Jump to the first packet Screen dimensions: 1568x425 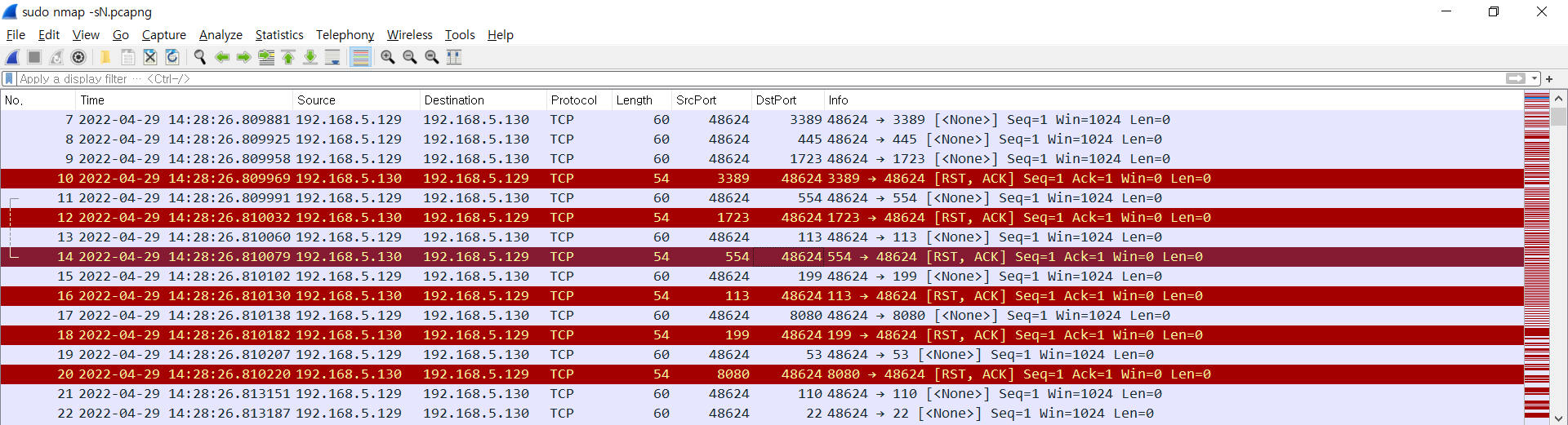[288, 57]
